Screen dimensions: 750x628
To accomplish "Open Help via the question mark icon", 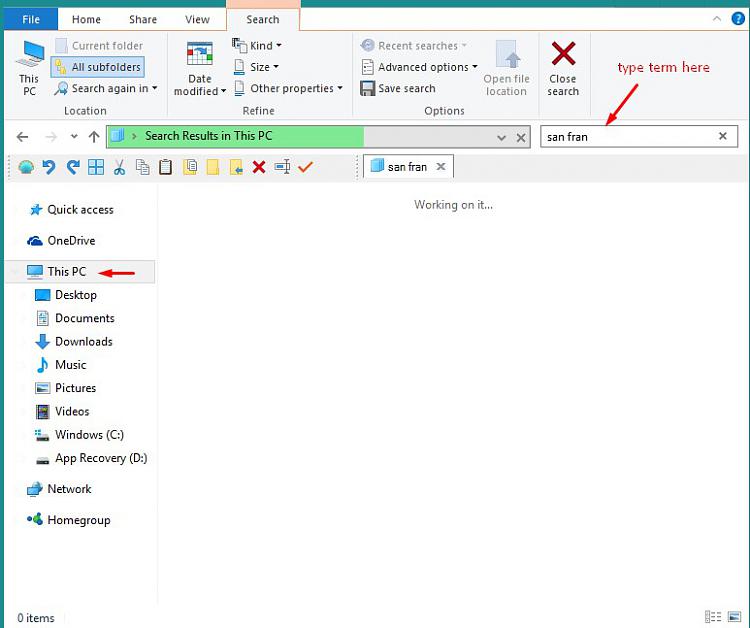I will [738, 19].
